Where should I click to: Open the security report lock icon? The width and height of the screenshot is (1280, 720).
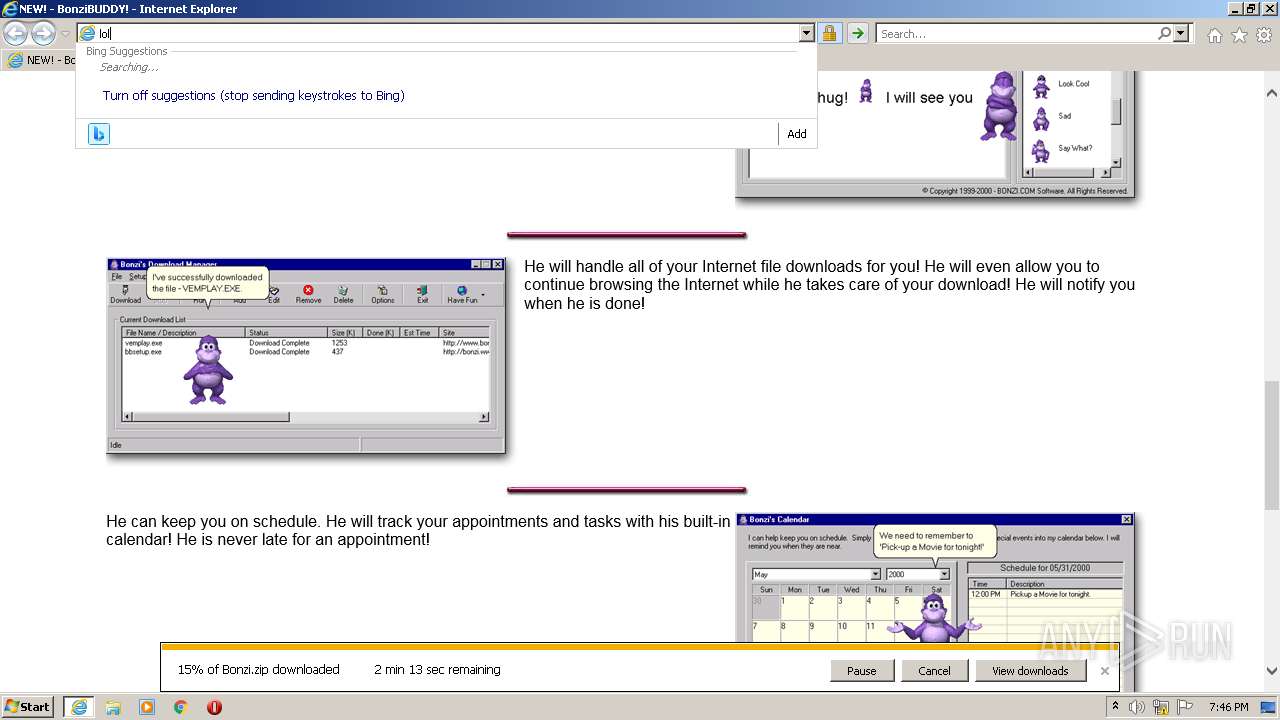click(x=830, y=33)
